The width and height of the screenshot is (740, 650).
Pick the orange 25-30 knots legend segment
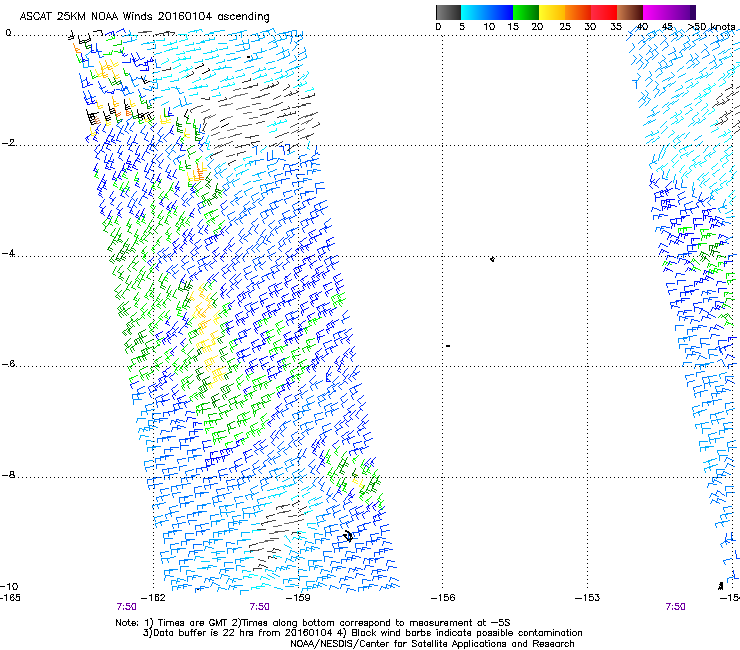tap(578, 12)
